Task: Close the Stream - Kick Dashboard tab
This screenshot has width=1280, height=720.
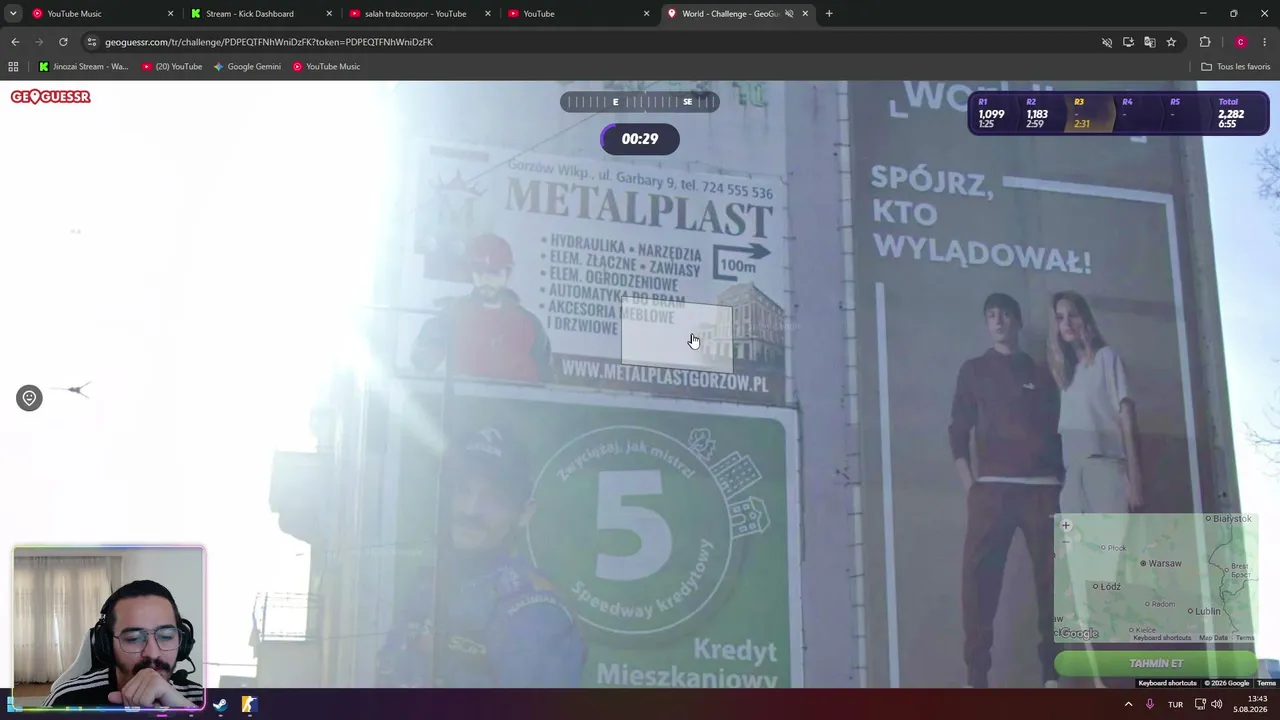Action: tap(329, 14)
